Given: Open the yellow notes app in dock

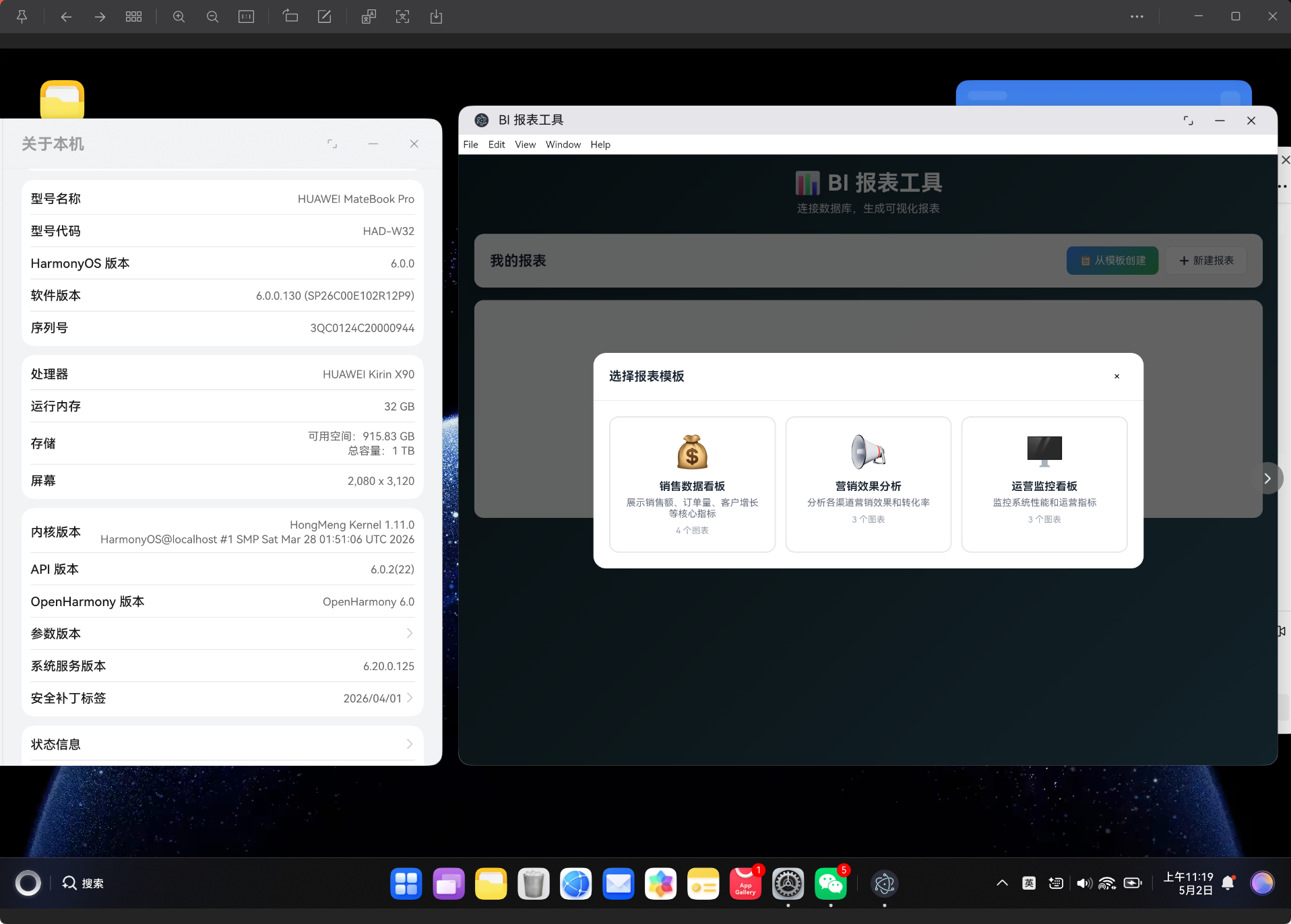Looking at the screenshot, I should pos(703,884).
